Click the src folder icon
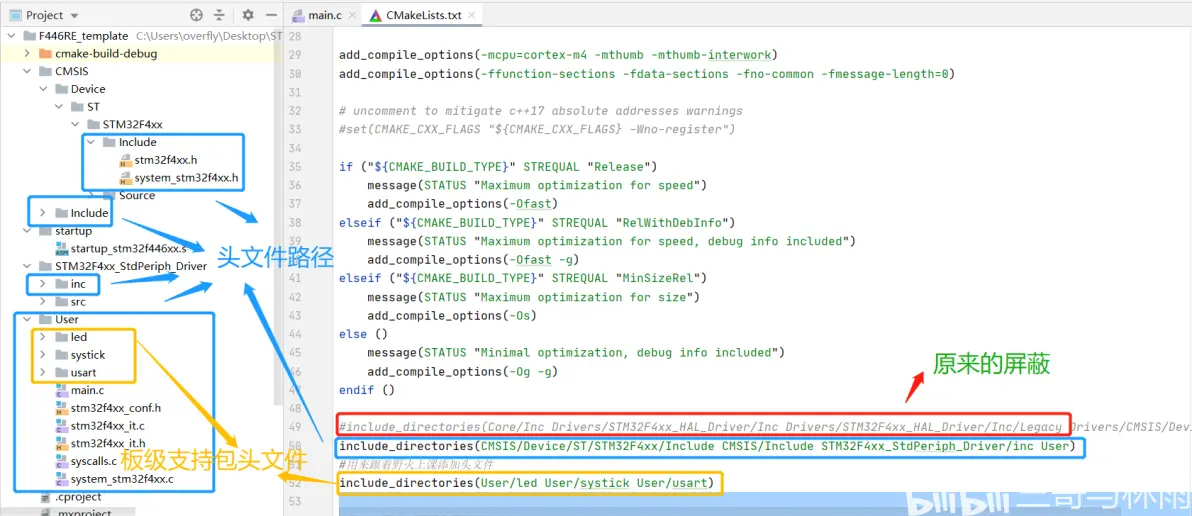This screenshot has height=516, width=1192. 61,302
